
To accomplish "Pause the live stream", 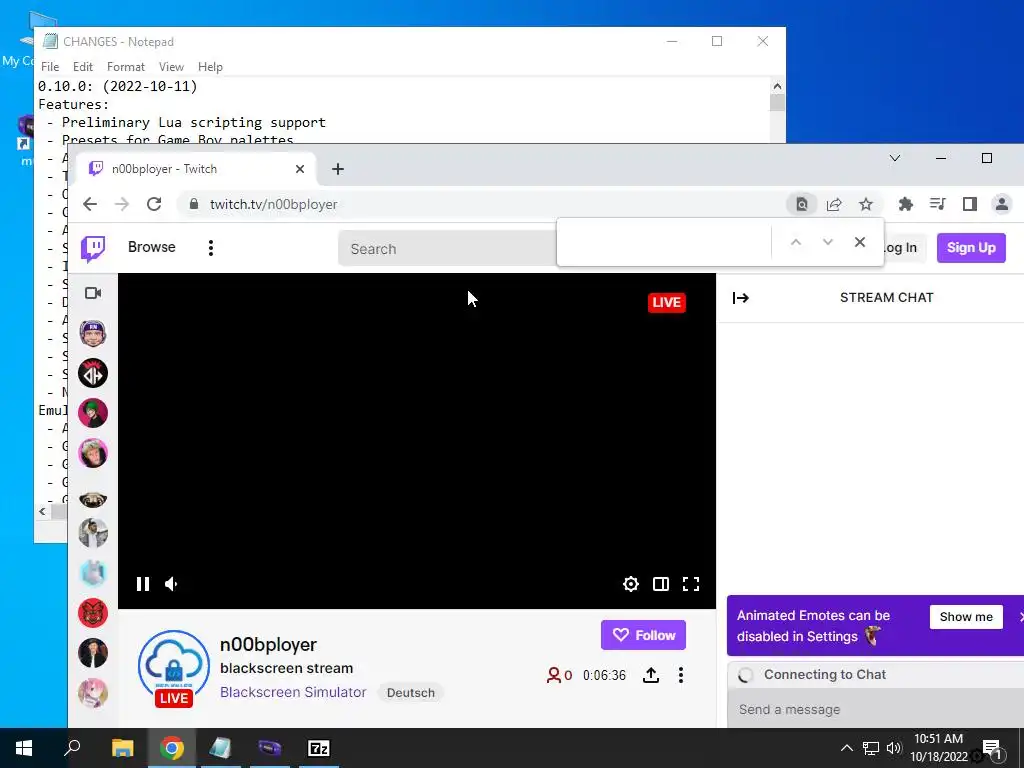I will tap(142, 584).
